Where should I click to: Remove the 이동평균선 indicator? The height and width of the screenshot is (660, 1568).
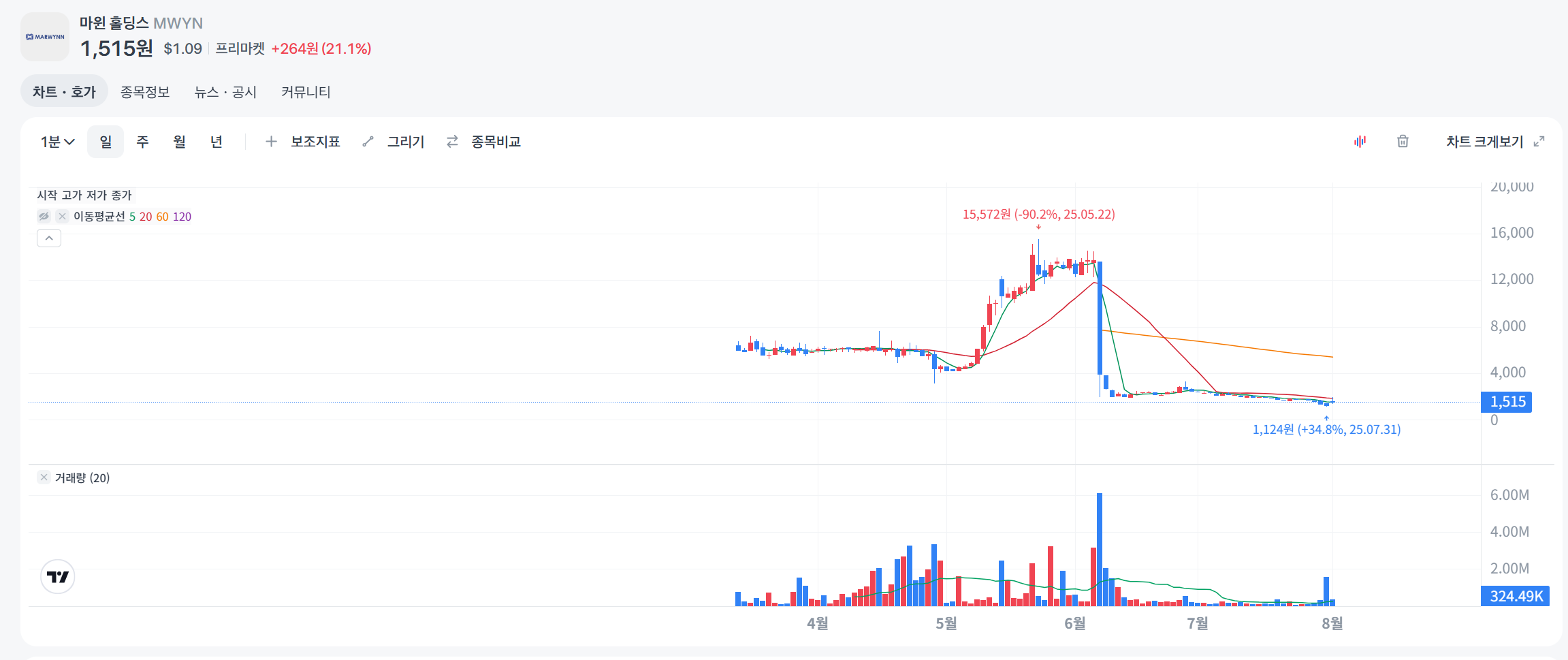pos(62,217)
